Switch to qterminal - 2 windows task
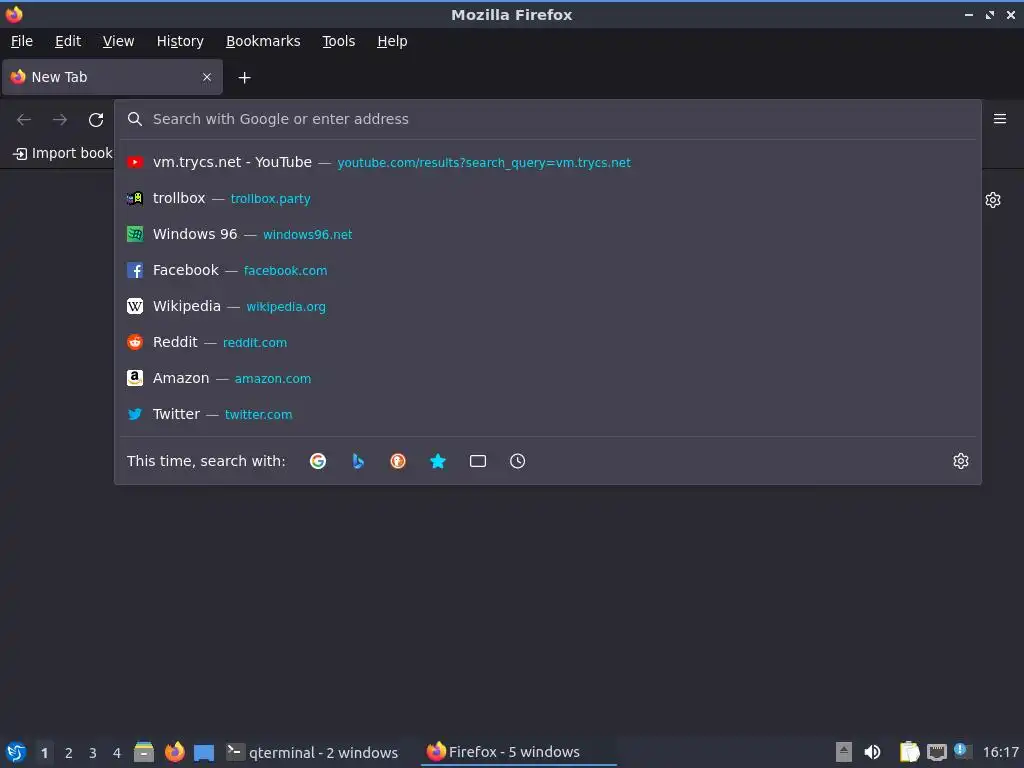 point(312,752)
